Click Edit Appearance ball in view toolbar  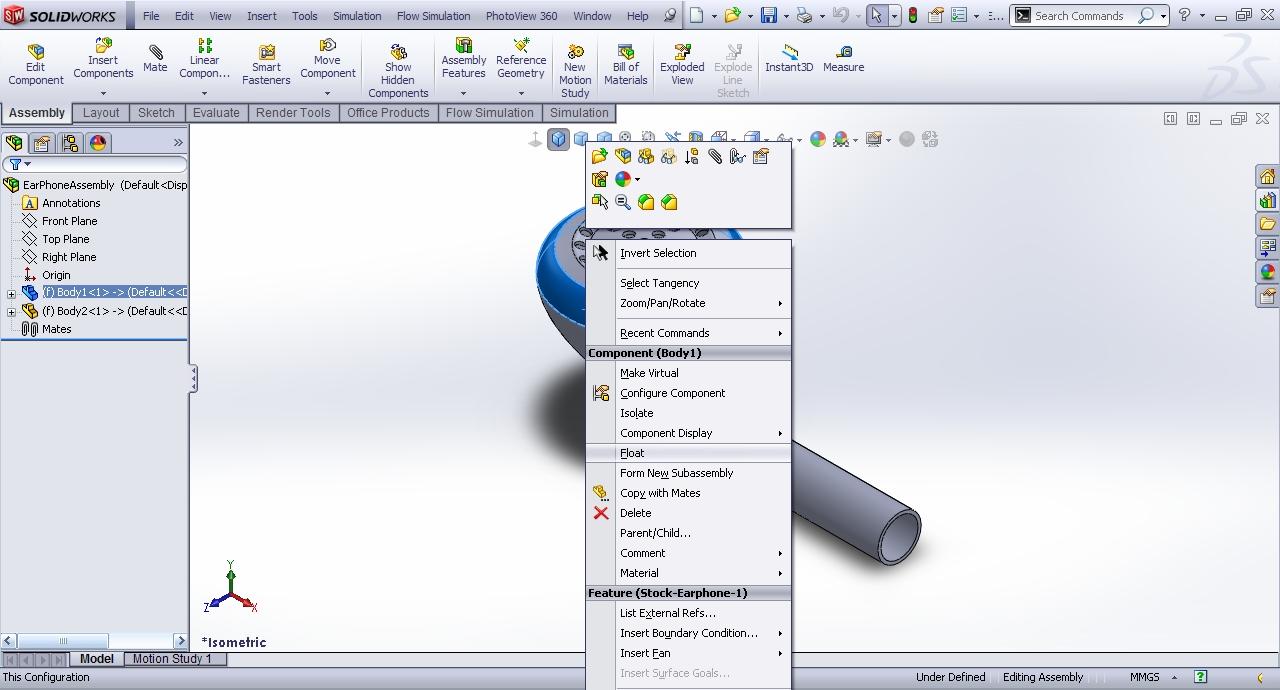pos(818,139)
